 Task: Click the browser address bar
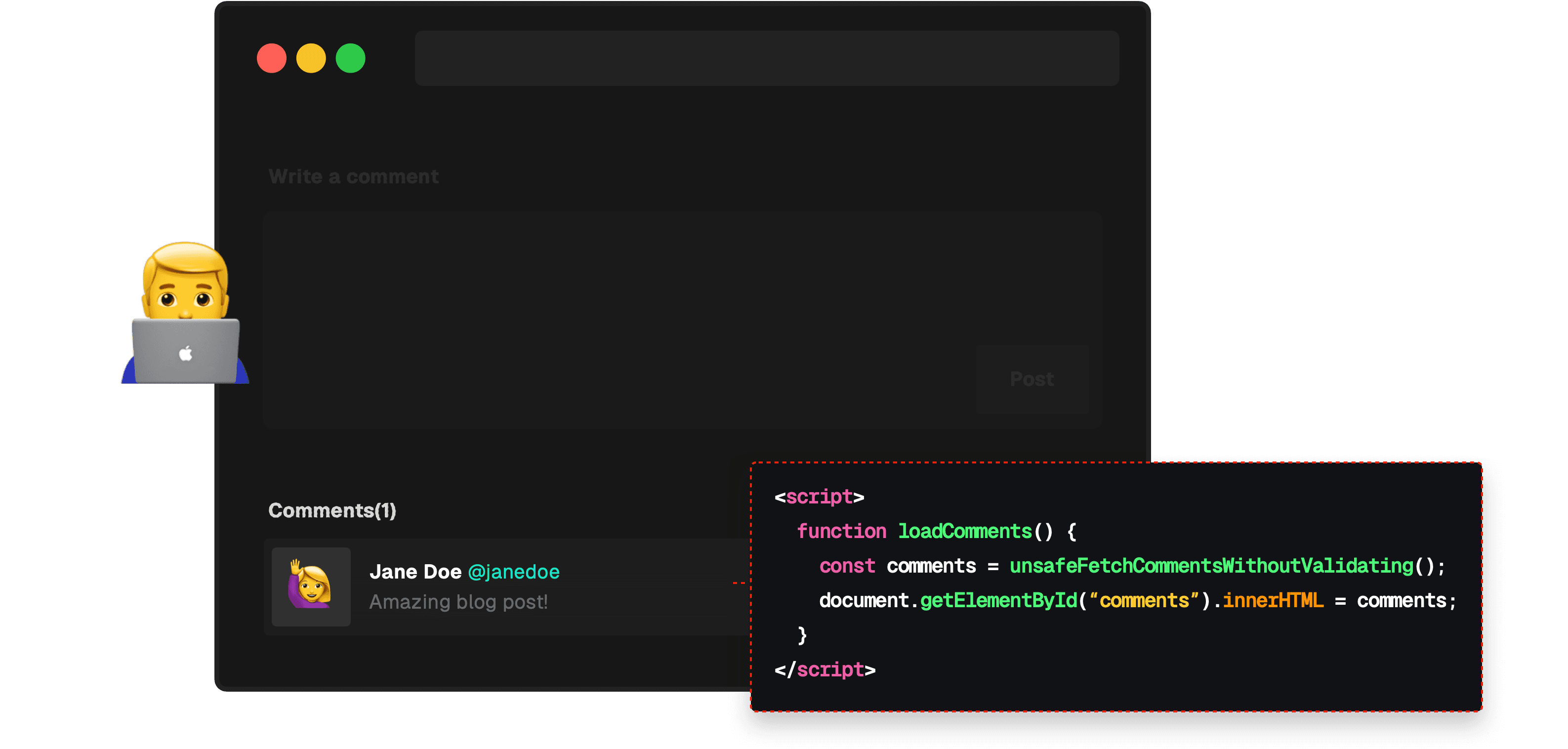pos(766,58)
